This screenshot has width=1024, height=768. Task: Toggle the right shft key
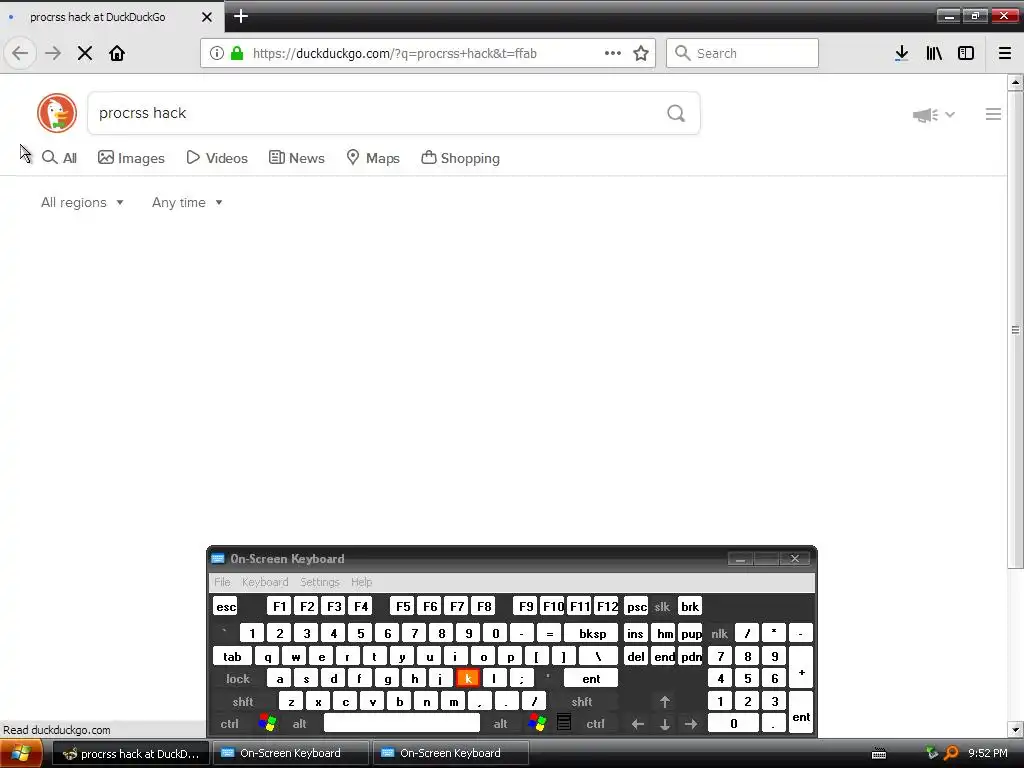point(582,701)
